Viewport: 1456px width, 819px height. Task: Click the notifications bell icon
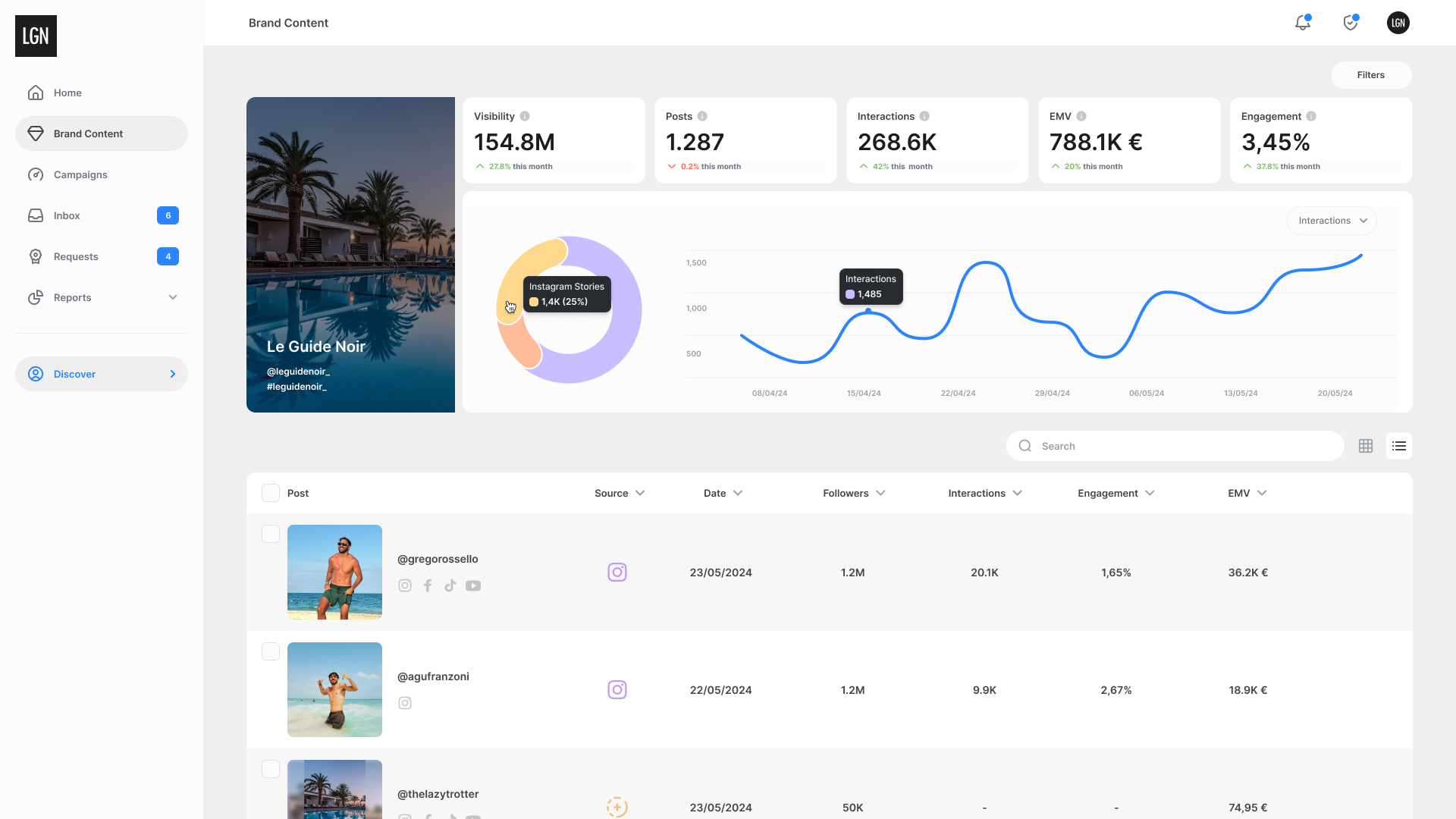click(1302, 23)
